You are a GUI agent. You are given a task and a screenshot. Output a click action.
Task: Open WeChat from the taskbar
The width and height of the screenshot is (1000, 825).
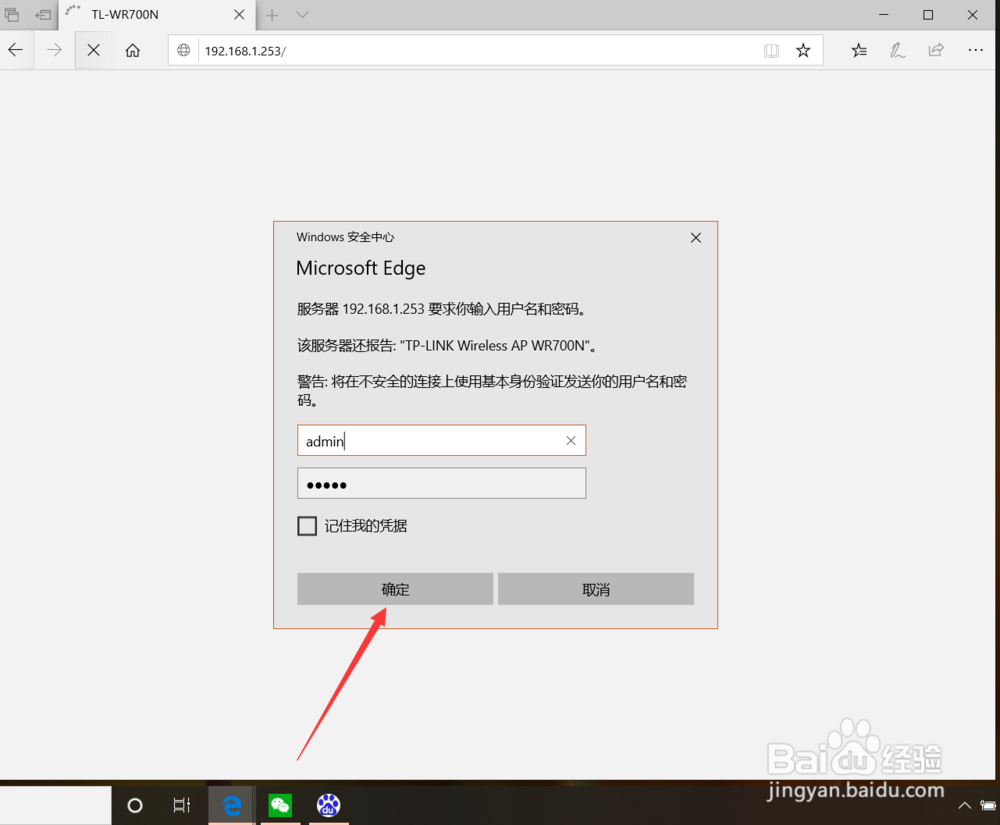[x=280, y=805]
